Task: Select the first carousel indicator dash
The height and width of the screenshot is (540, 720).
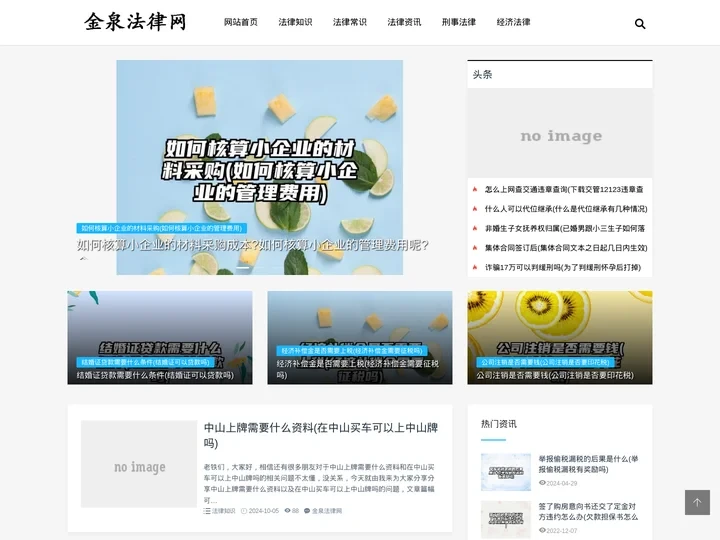Action: point(242,267)
